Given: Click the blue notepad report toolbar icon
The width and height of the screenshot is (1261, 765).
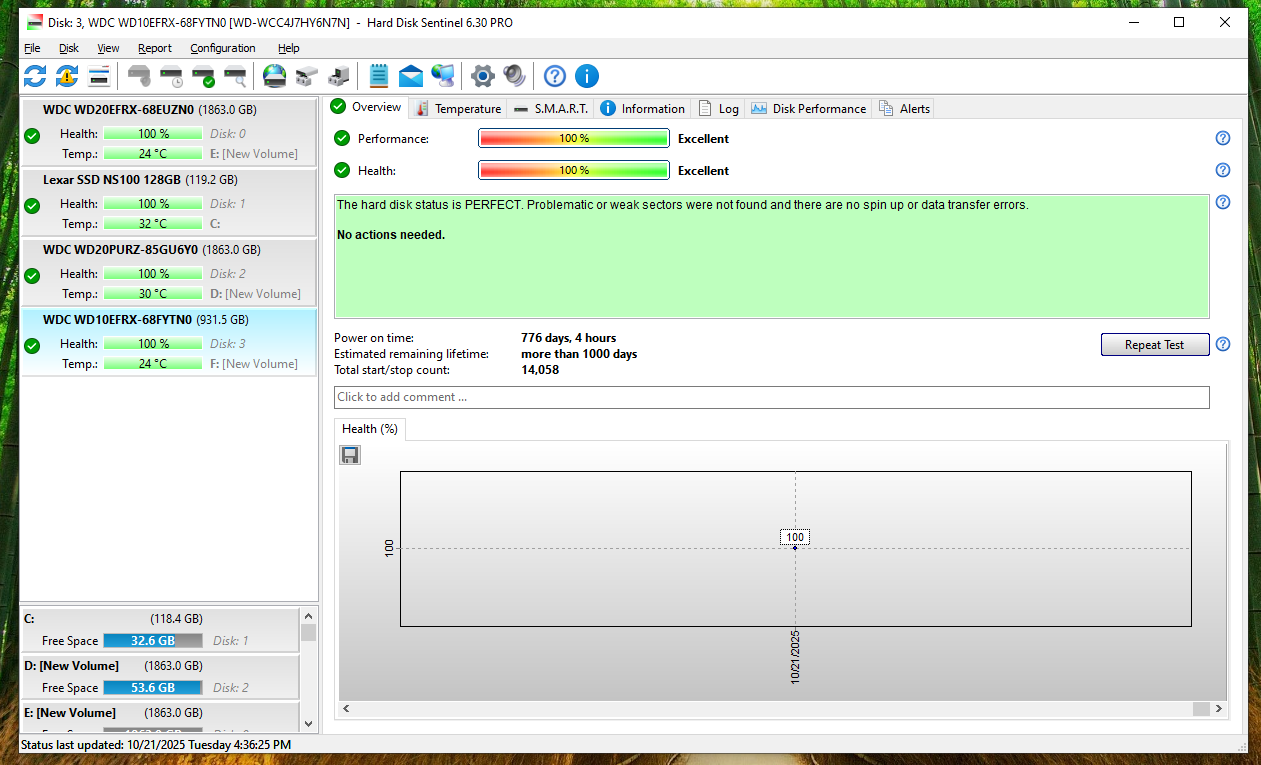Looking at the screenshot, I should [x=379, y=75].
